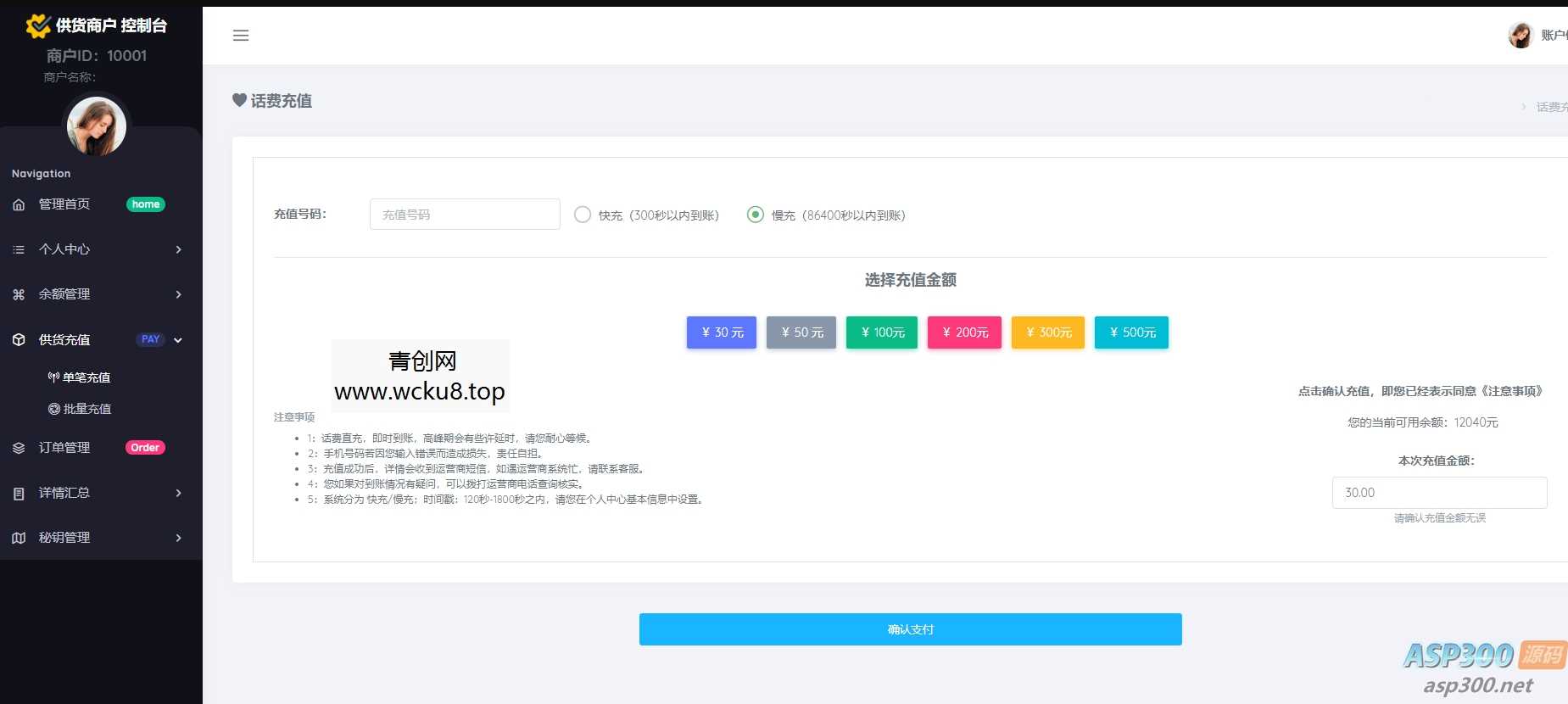Click the red Order badge

pyautogui.click(x=145, y=448)
